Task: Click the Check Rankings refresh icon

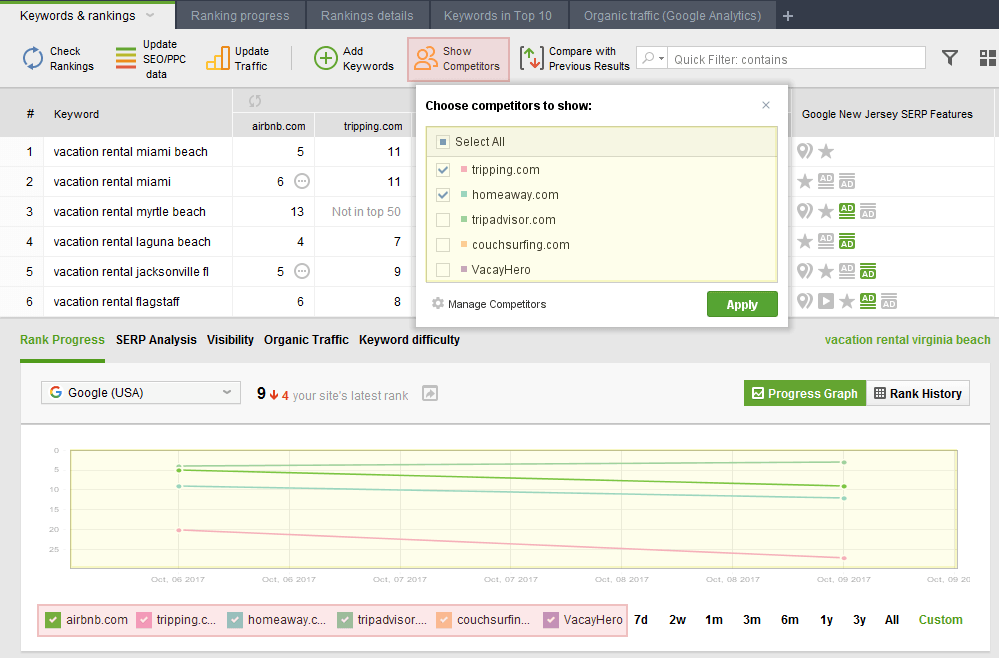Action: coord(32,59)
